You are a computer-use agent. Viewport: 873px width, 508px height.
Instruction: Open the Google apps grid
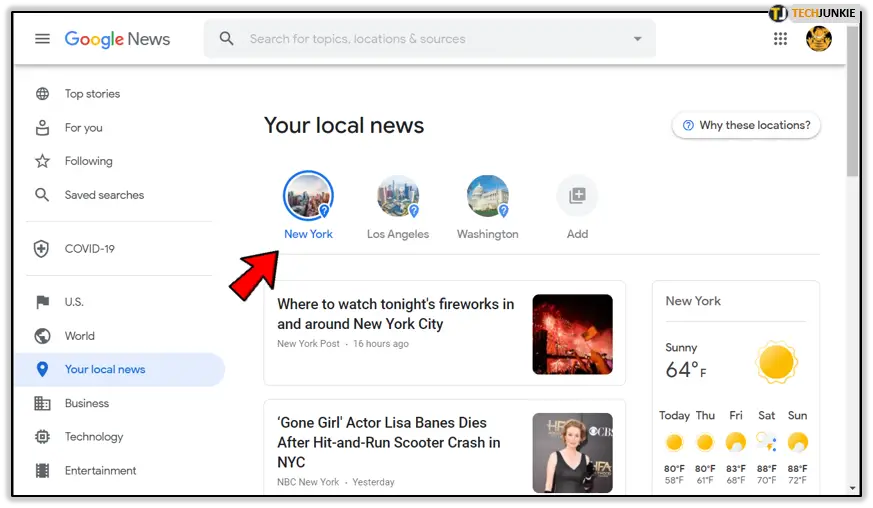tap(780, 38)
